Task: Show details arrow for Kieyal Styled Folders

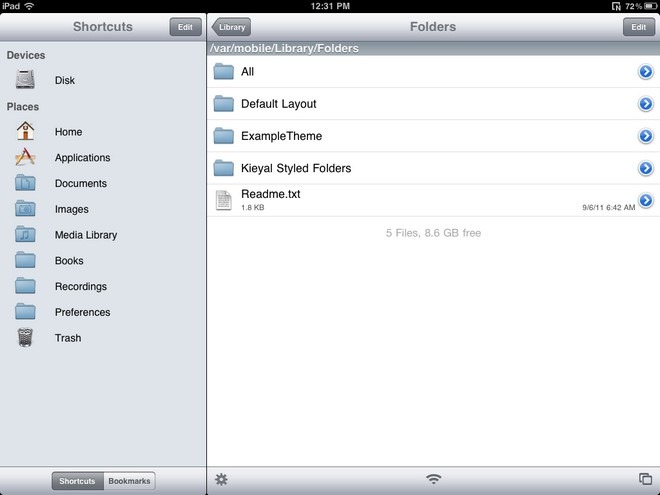Action: [x=645, y=168]
